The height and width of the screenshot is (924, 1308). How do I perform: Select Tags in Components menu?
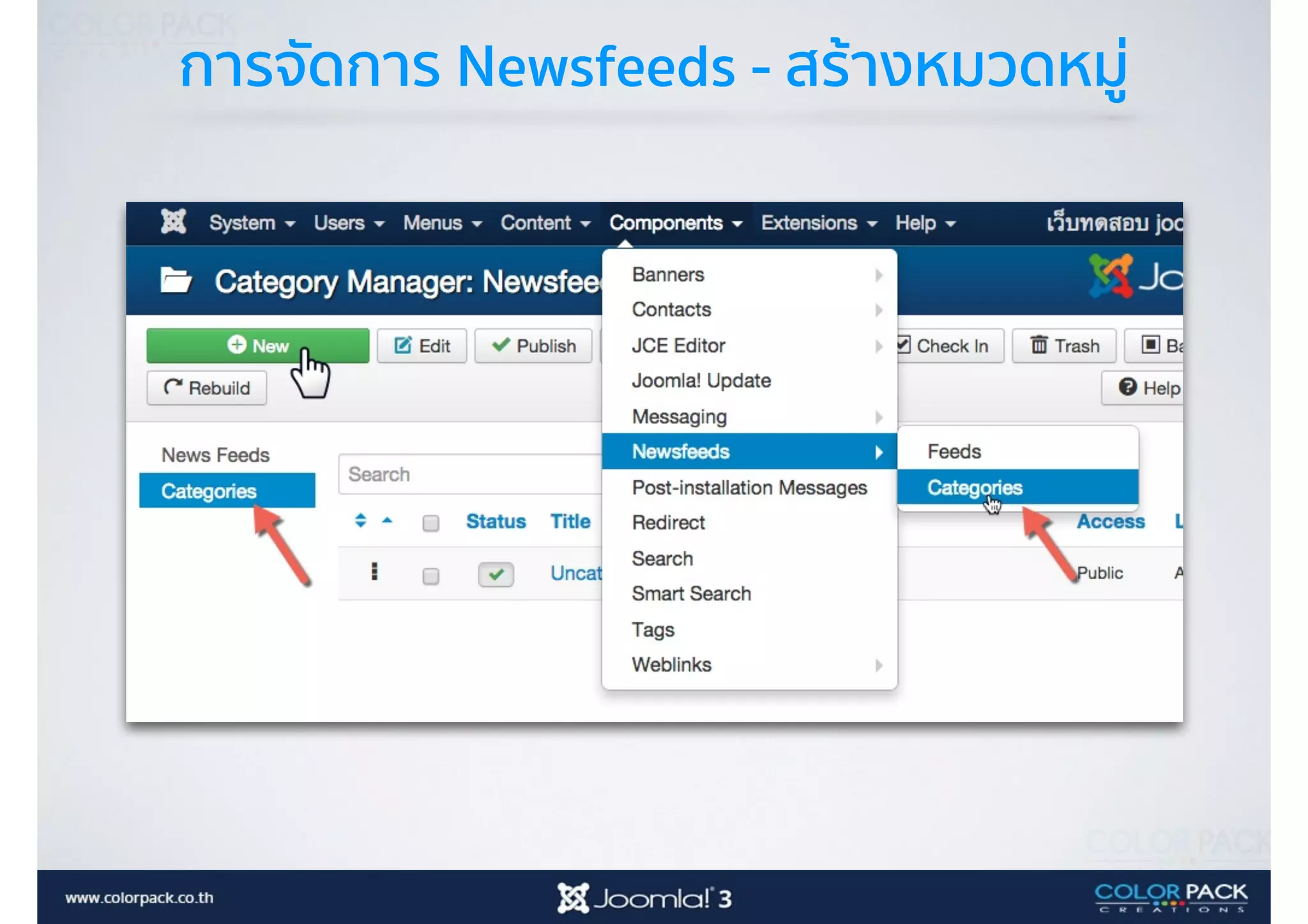click(750, 629)
